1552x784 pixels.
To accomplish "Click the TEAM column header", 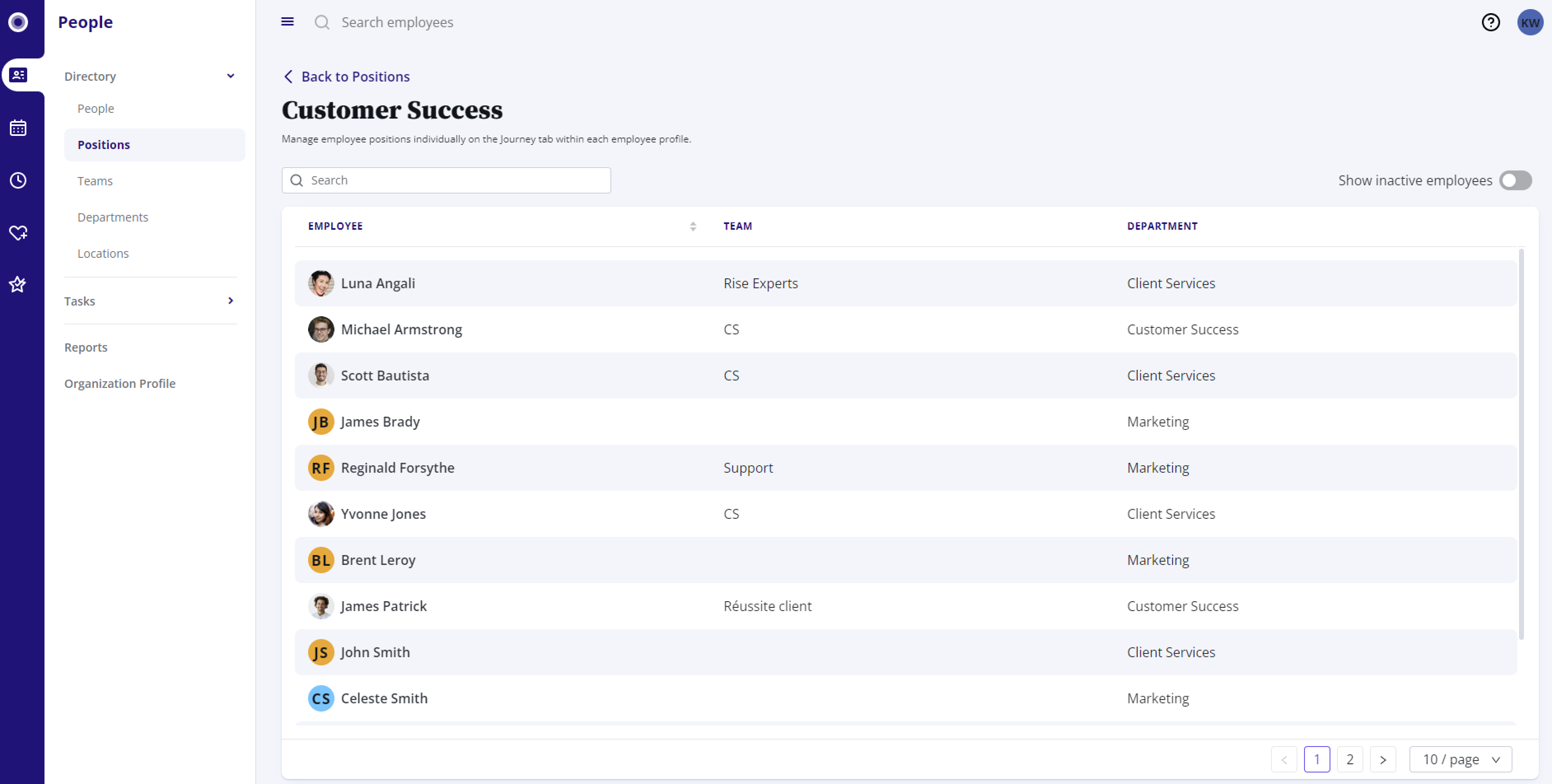I will tap(737, 226).
